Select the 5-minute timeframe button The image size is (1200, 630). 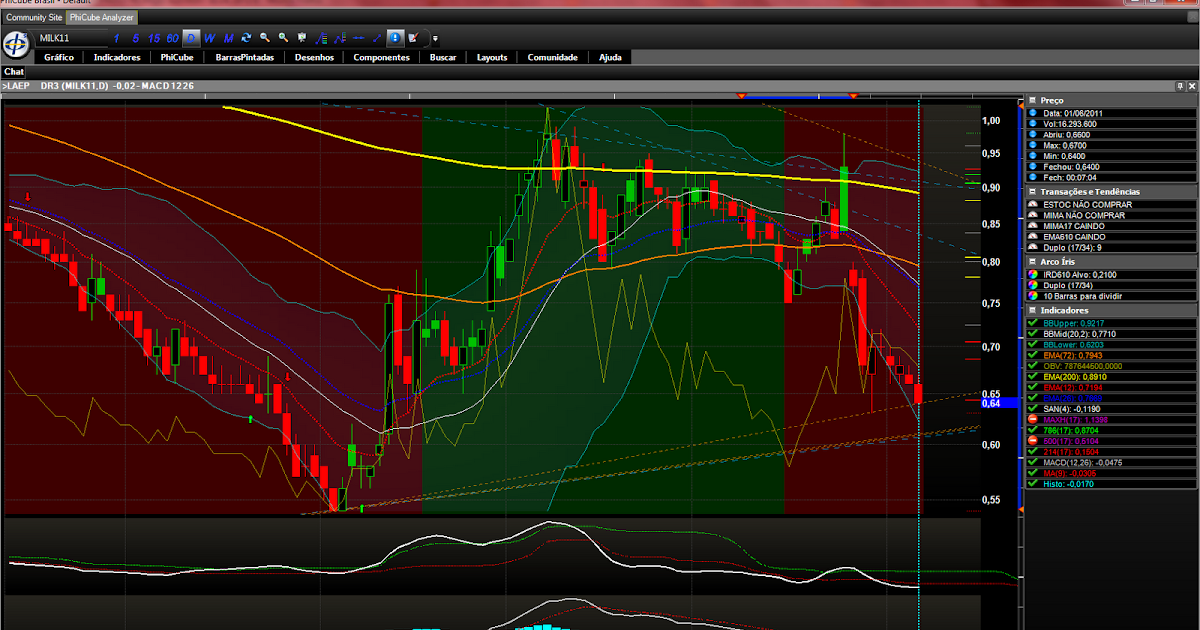[135, 38]
